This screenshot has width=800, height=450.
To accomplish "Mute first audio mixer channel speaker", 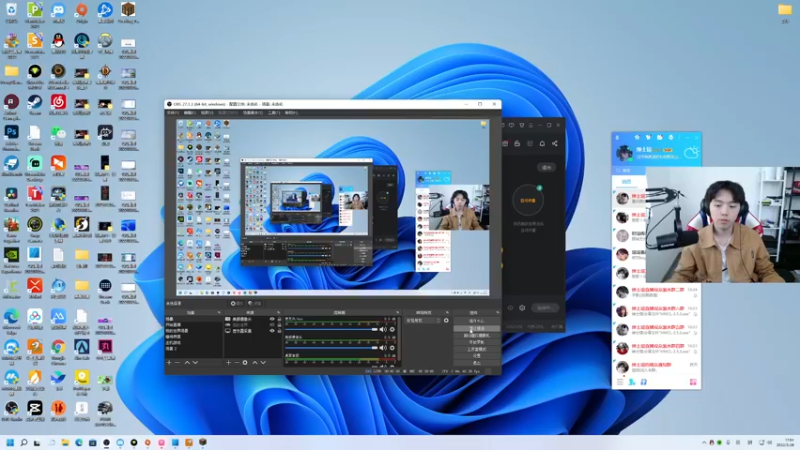I will coord(383,330).
